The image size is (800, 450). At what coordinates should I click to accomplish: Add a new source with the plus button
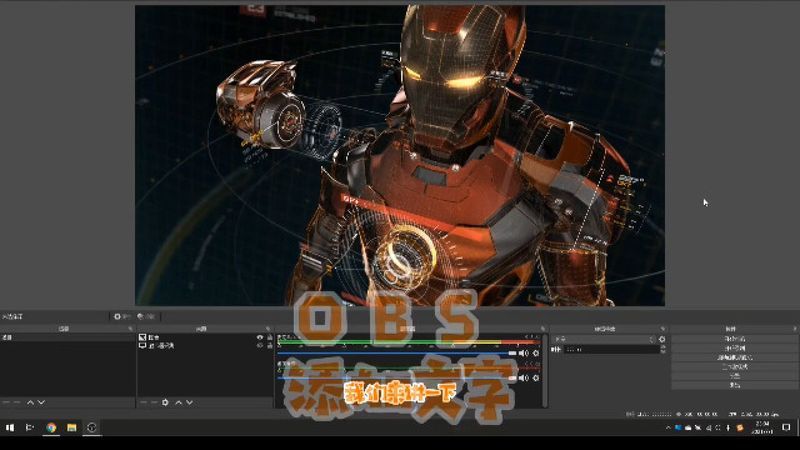click(143, 403)
